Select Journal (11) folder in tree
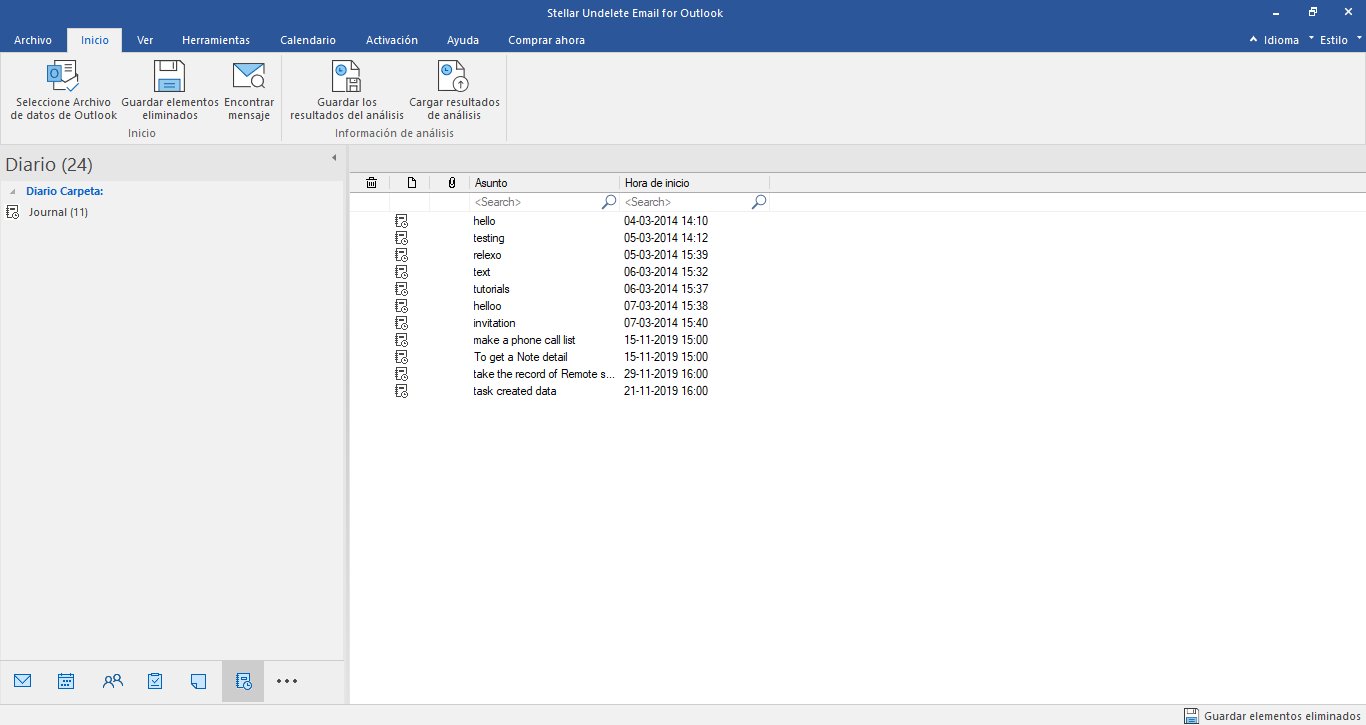This screenshot has height=725, width=1366. (x=58, y=212)
